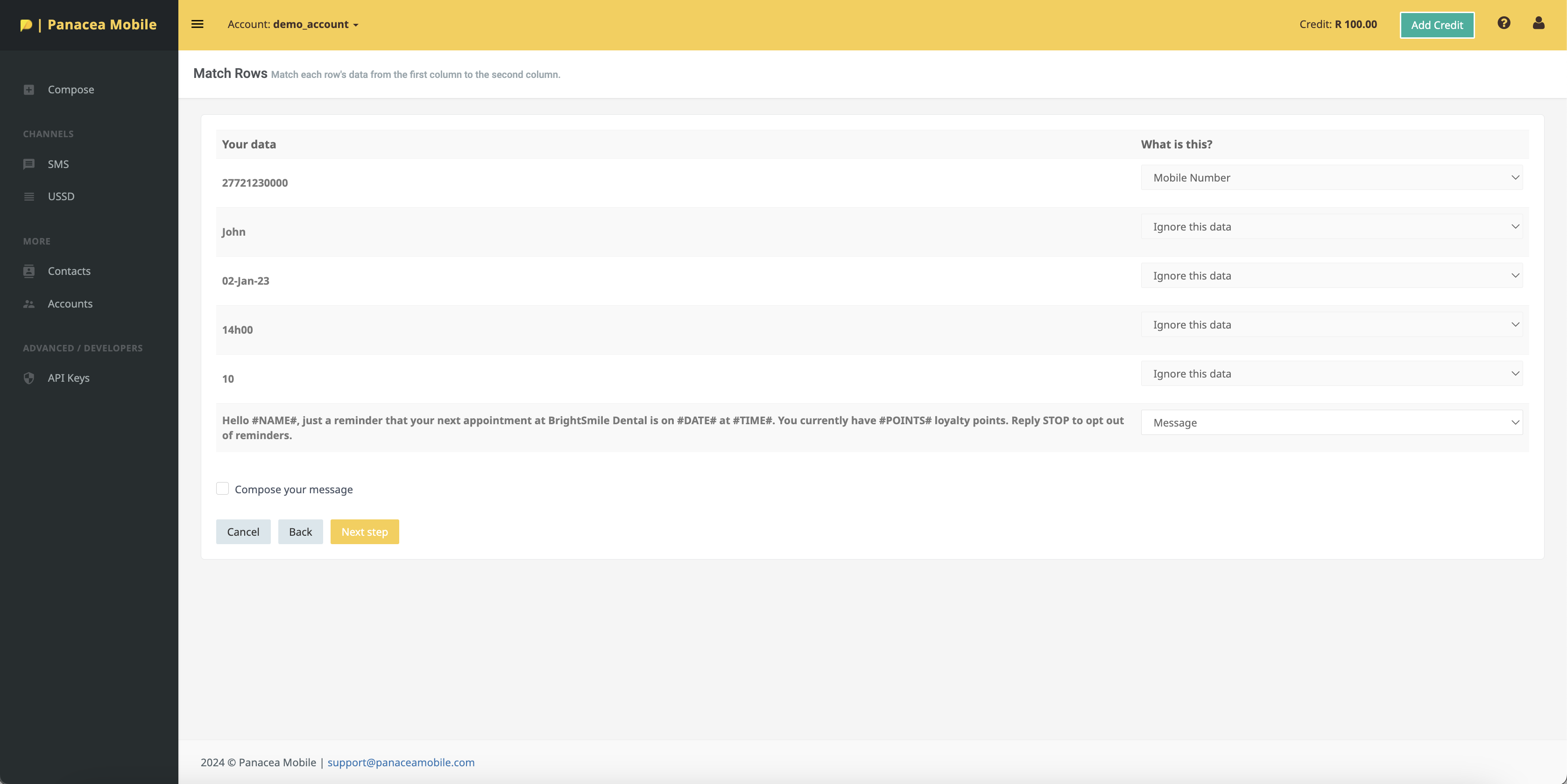Open the help question mark icon
This screenshot has height=784, width=1567.
[1504, 23]
